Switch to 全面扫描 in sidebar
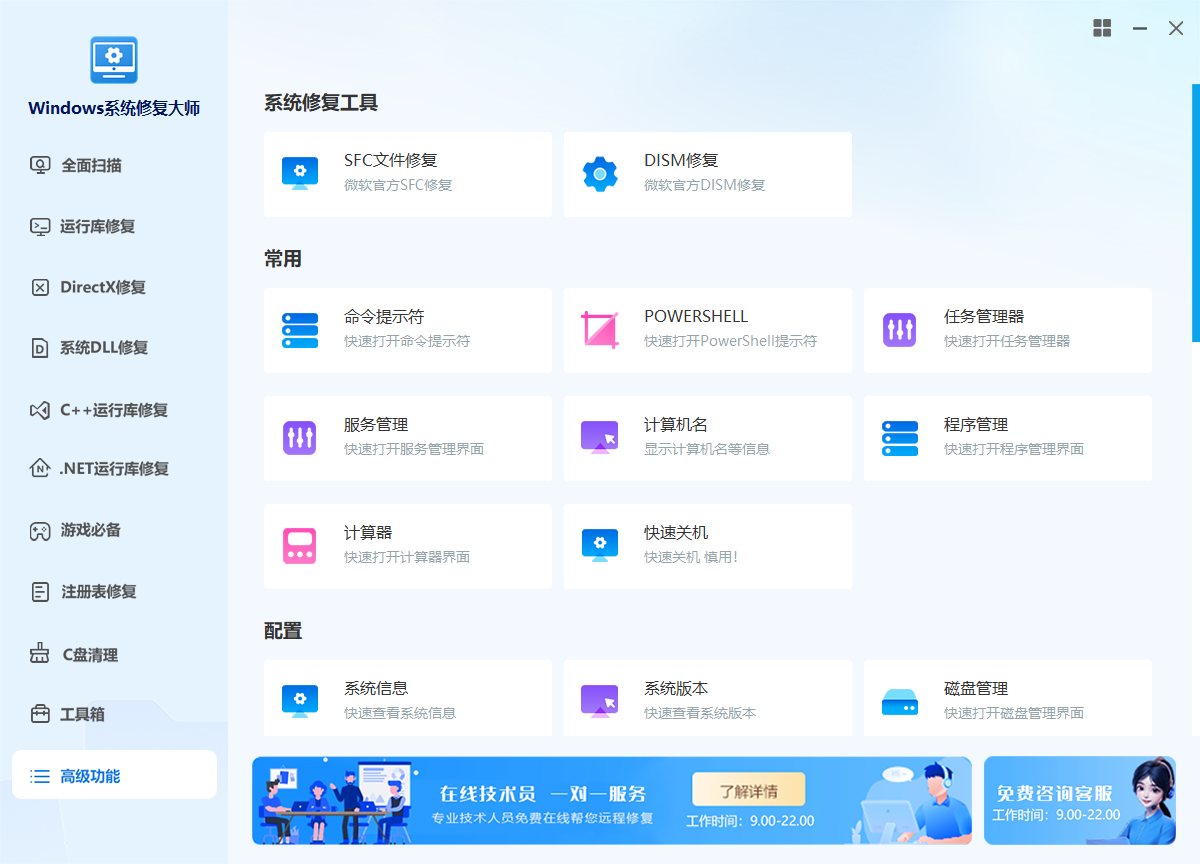1200x864 pixels. tap(91, 166)
